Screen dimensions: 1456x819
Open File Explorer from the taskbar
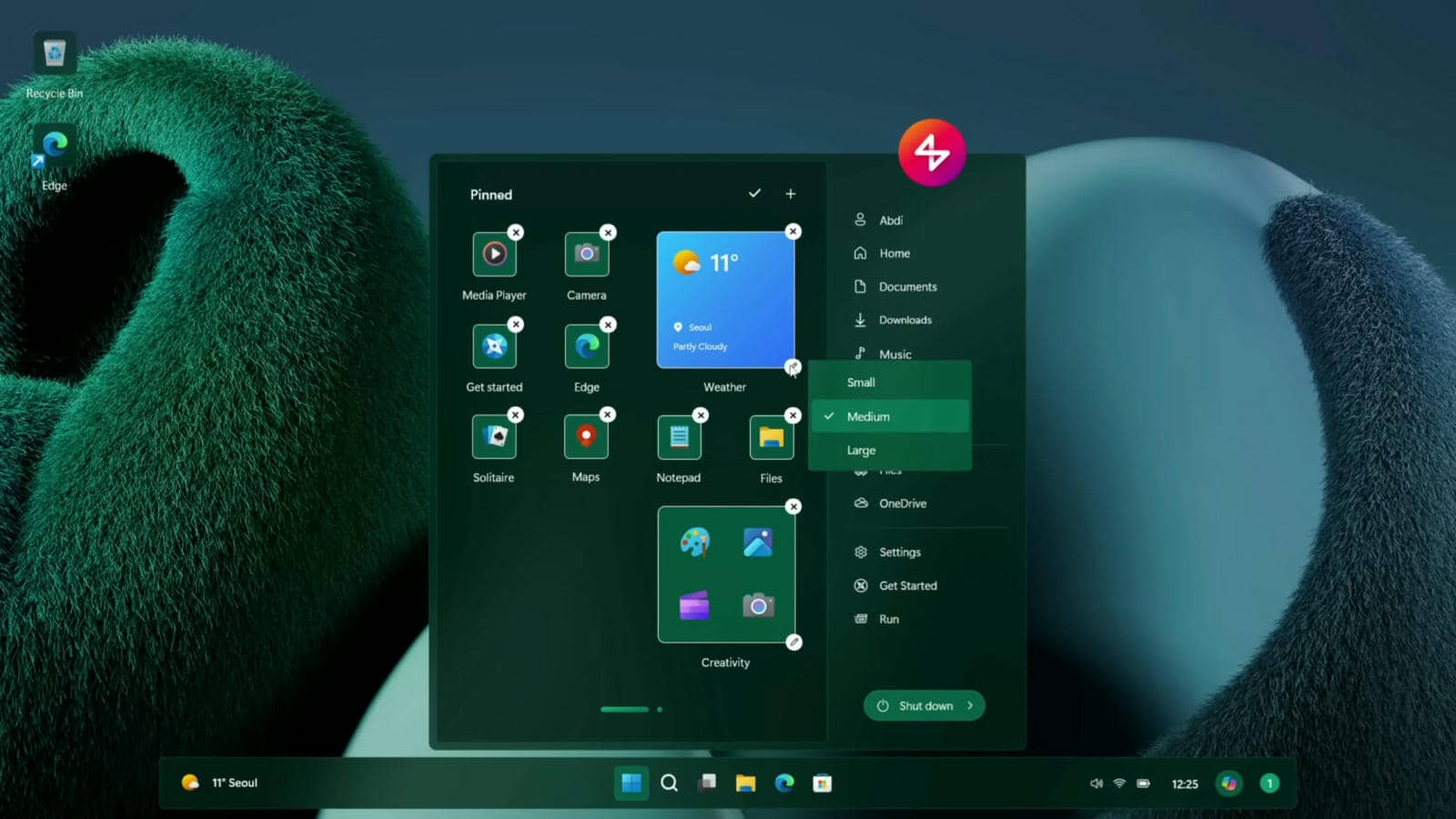746,783
